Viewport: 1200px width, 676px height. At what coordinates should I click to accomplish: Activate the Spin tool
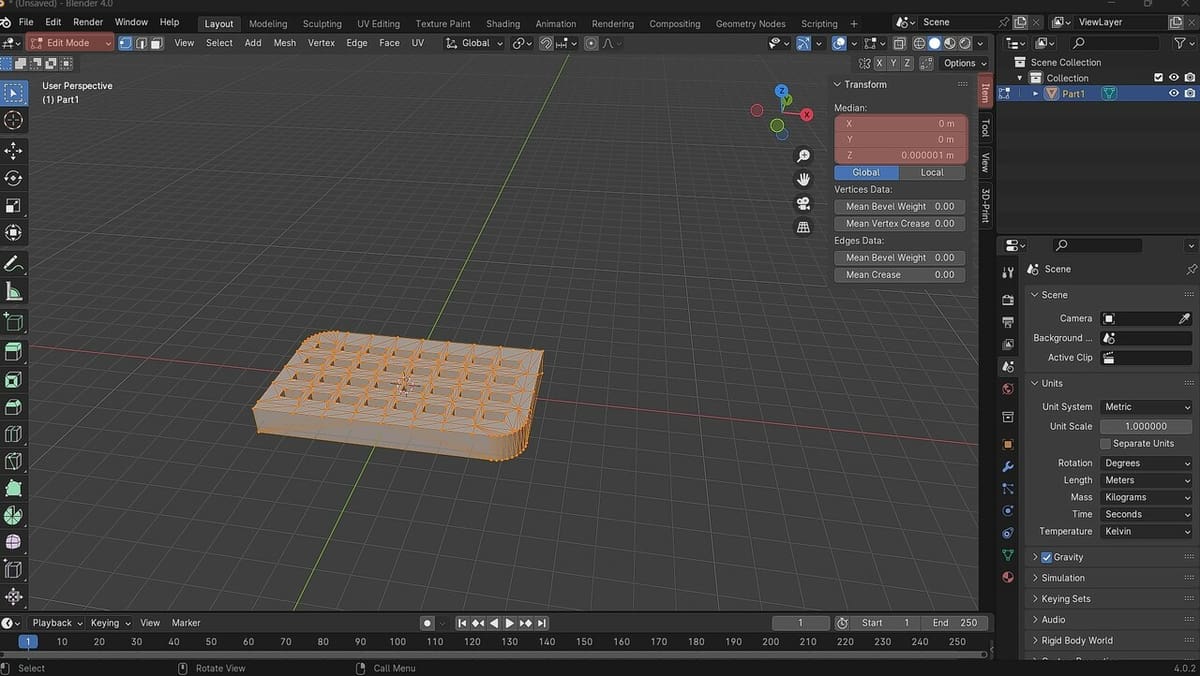(14, 515)
